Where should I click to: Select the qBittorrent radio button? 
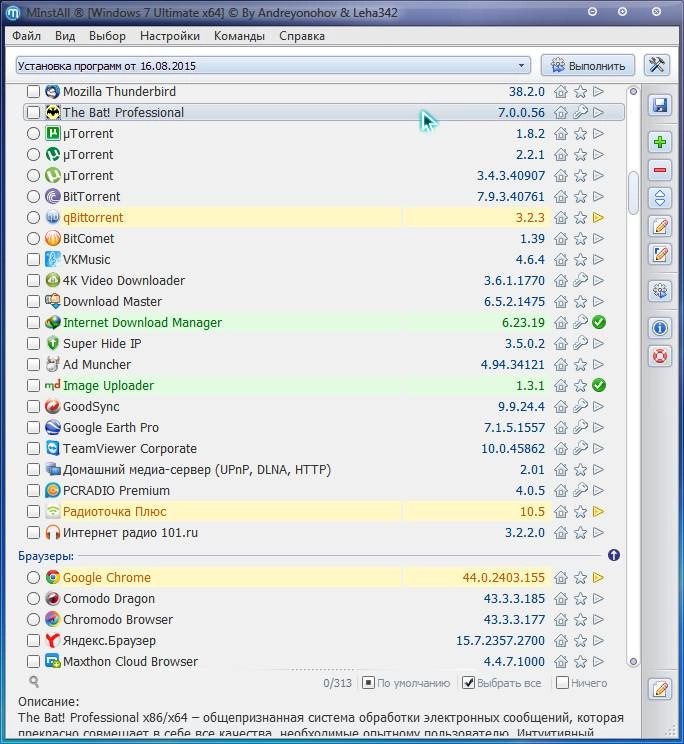[x=33, y=218]
